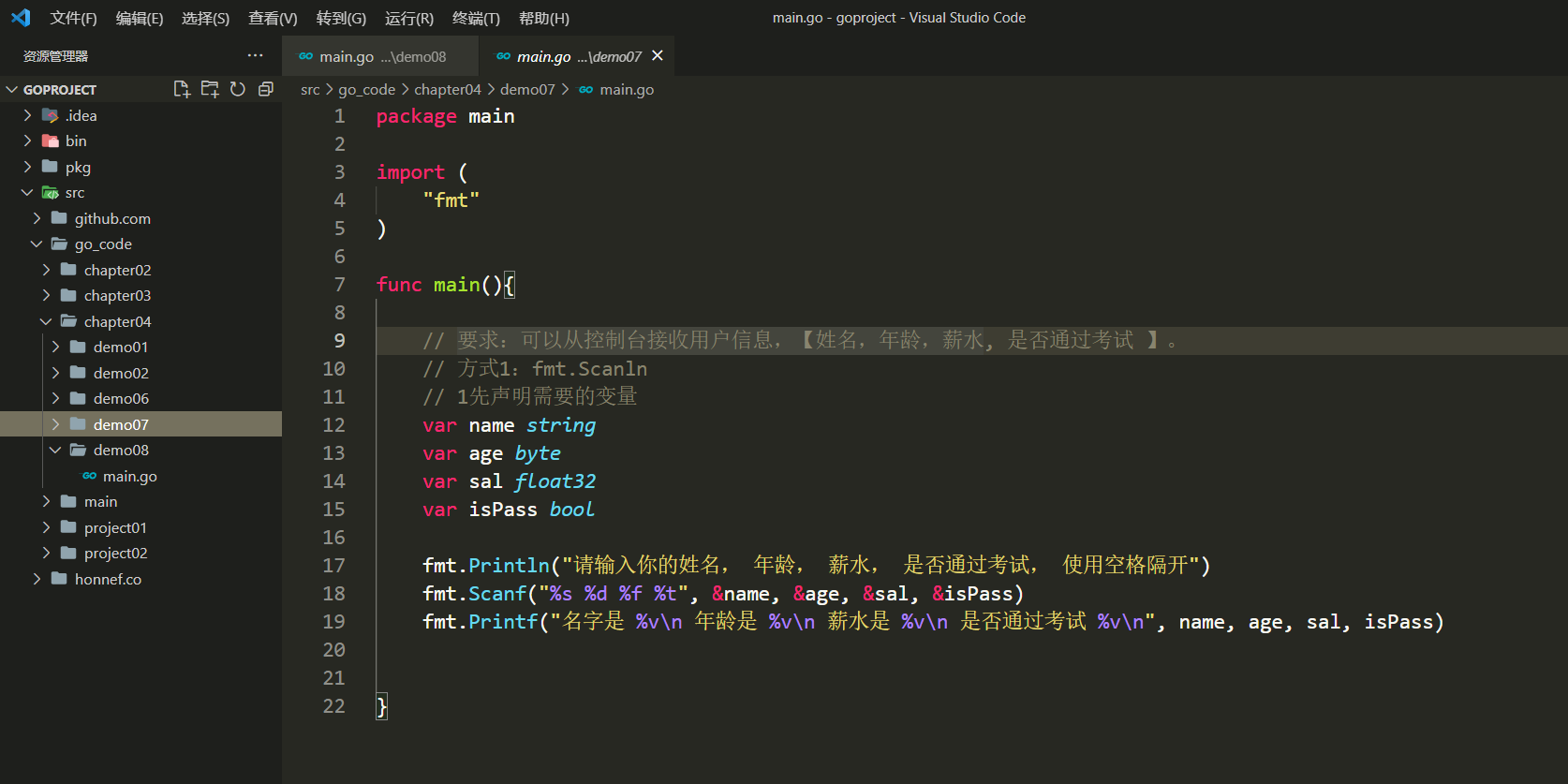Click src in the breadcrumb
The height and width of the screenshot is (784, 1568).
click(x=310, y=90)
